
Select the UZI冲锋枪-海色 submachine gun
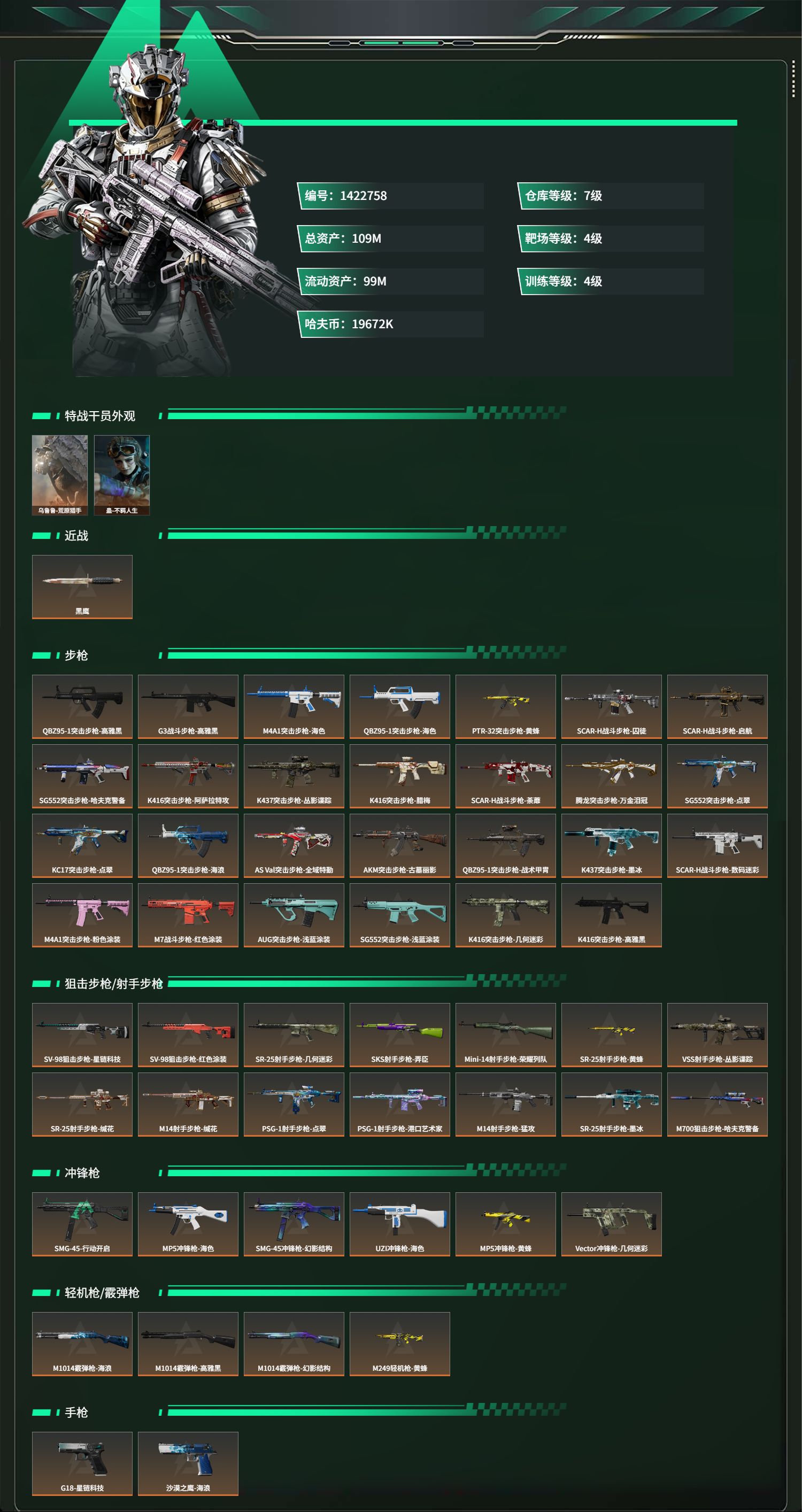coord(400,1224)
